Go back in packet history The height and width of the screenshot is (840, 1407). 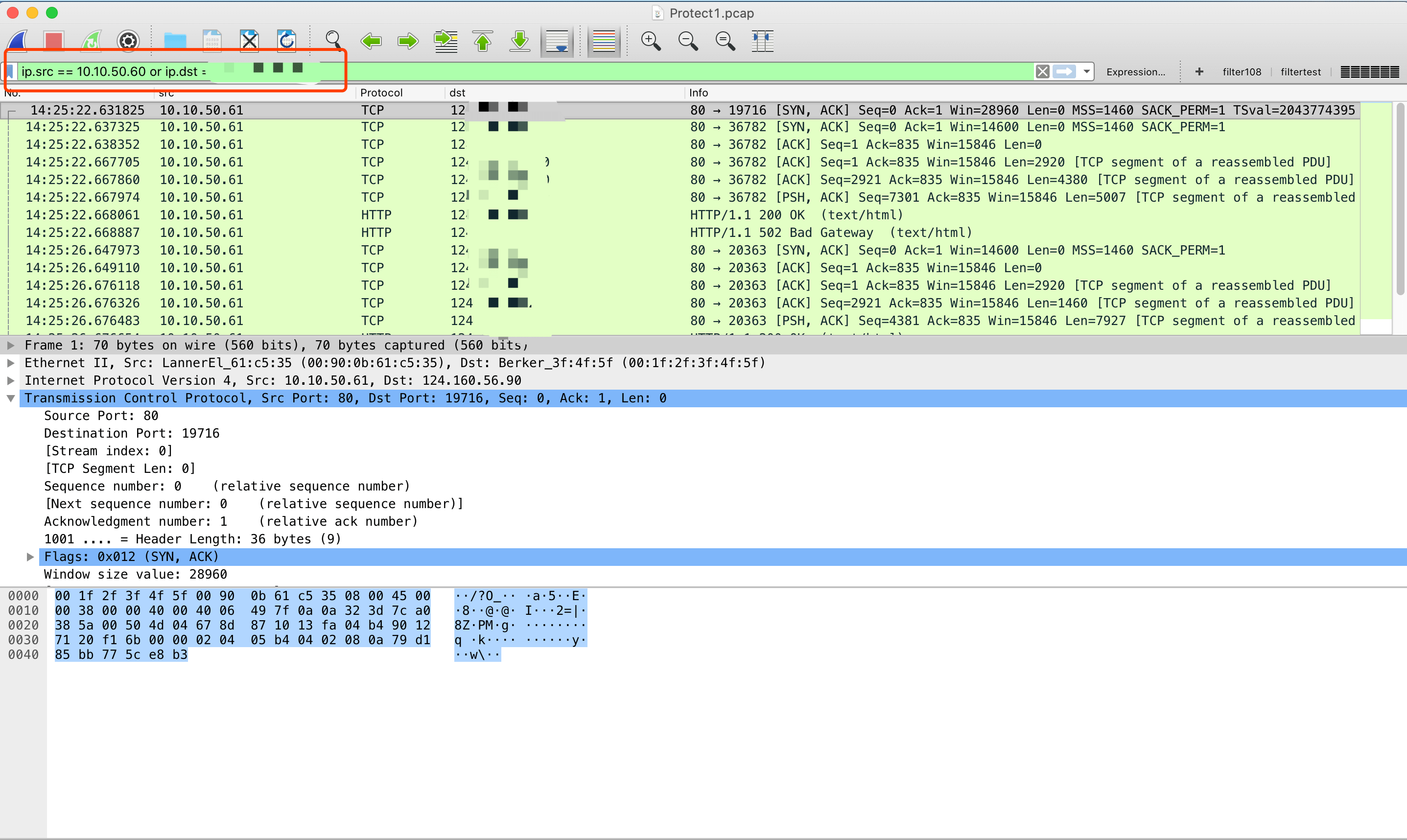click(371, 41)
